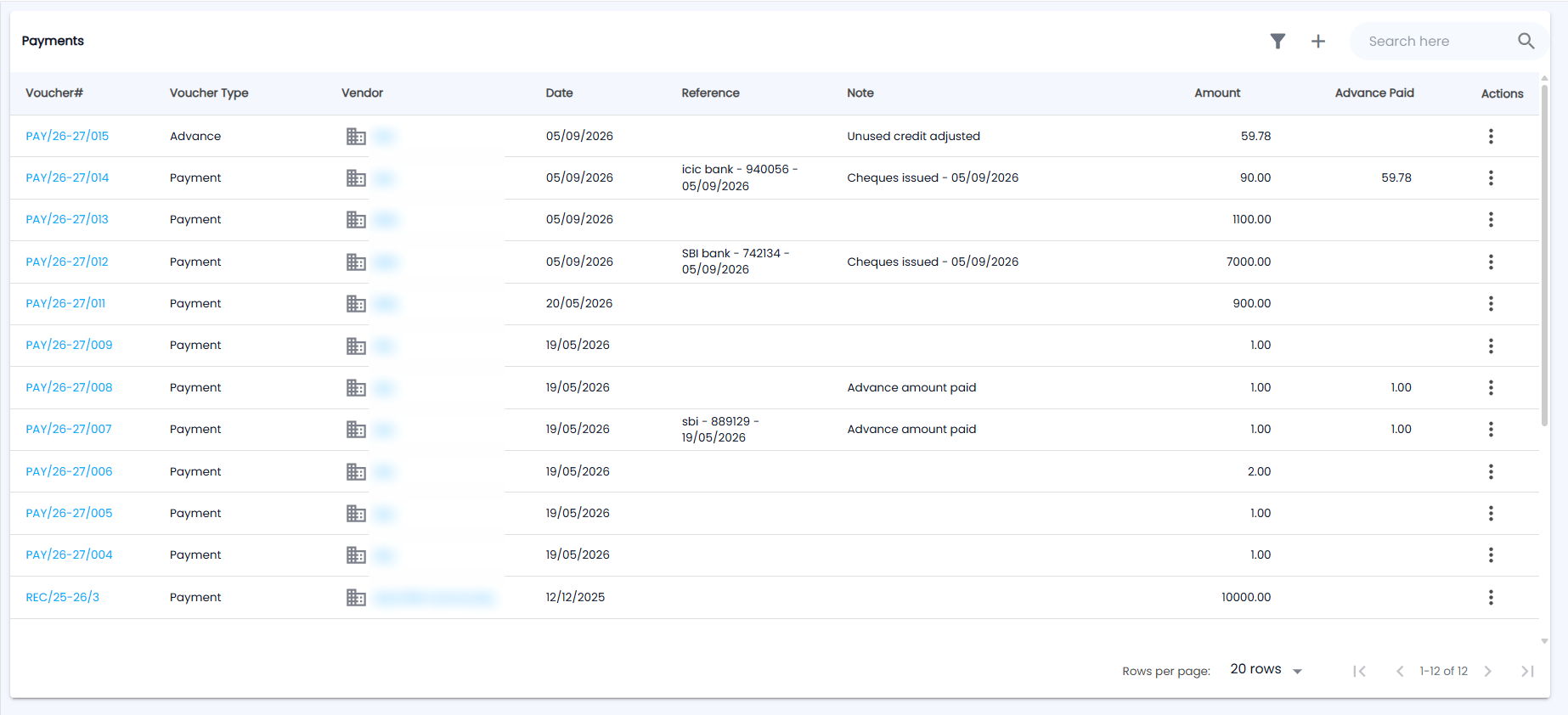
Task: Open actions menu for PAY/26-27/013
Action: coord(1491,219)
